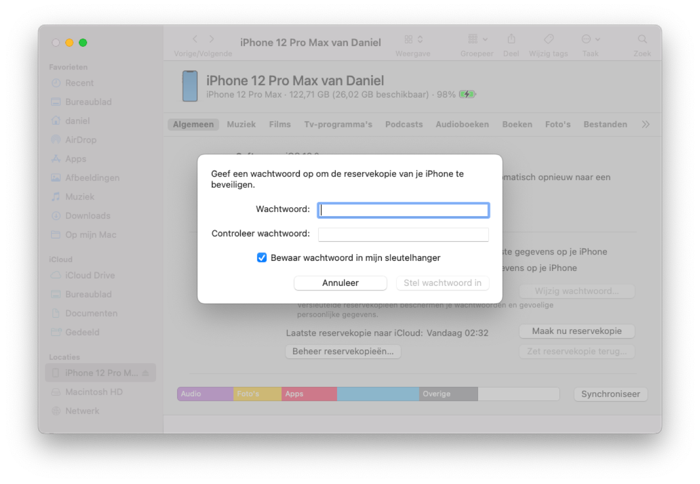700x484 pixels.
Task: Open the Weergave view icon
Action: pyautogui.click(x=408, y=39)
